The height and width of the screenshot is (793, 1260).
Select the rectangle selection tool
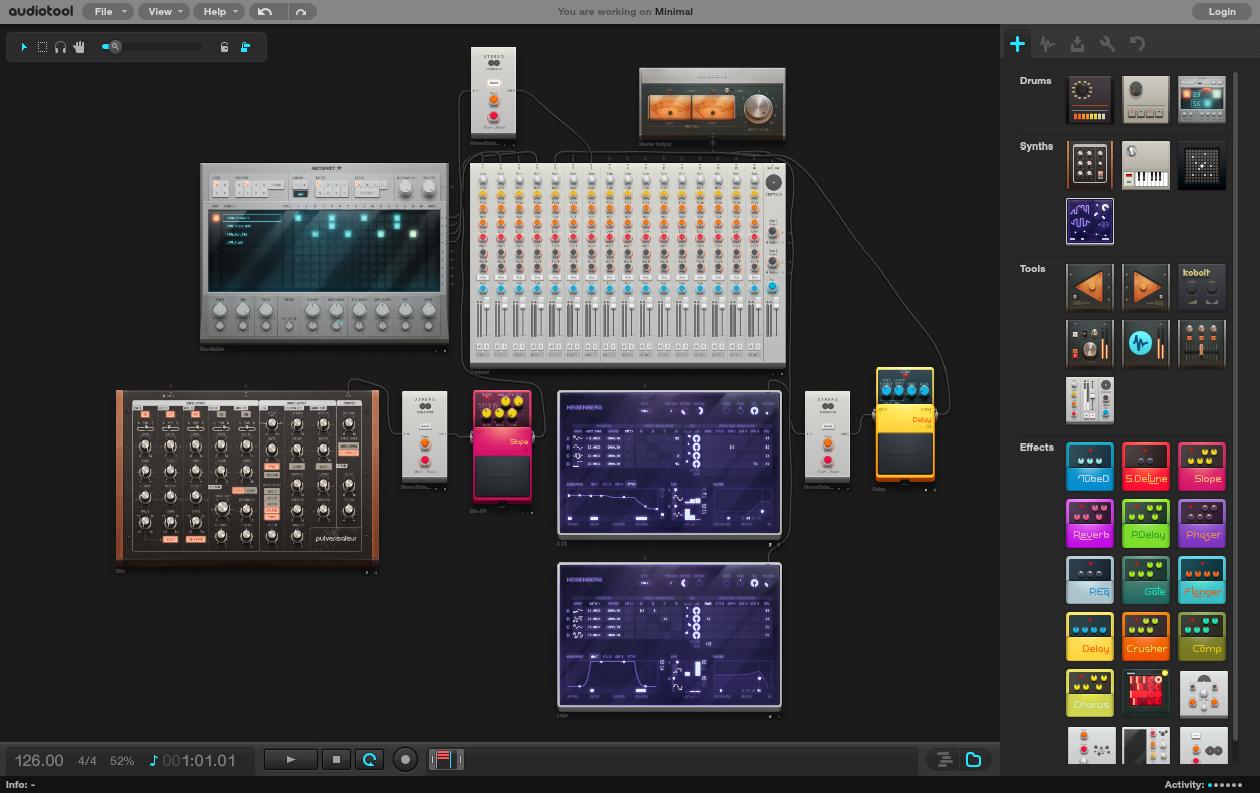click(42, 46)
